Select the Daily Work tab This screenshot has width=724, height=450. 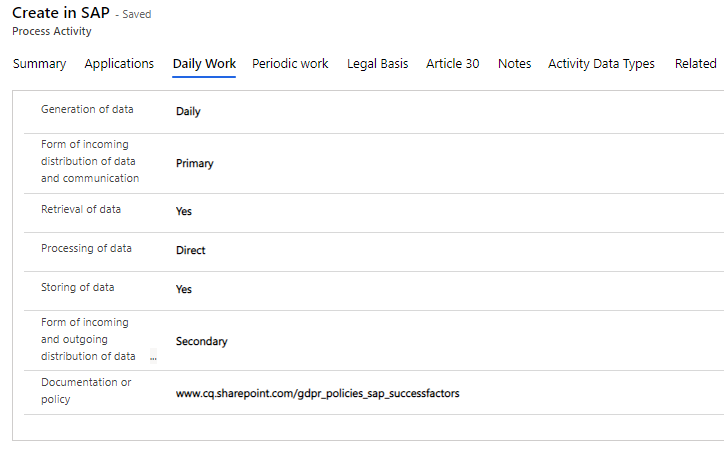pyautogui.click(x=204, y=64)
